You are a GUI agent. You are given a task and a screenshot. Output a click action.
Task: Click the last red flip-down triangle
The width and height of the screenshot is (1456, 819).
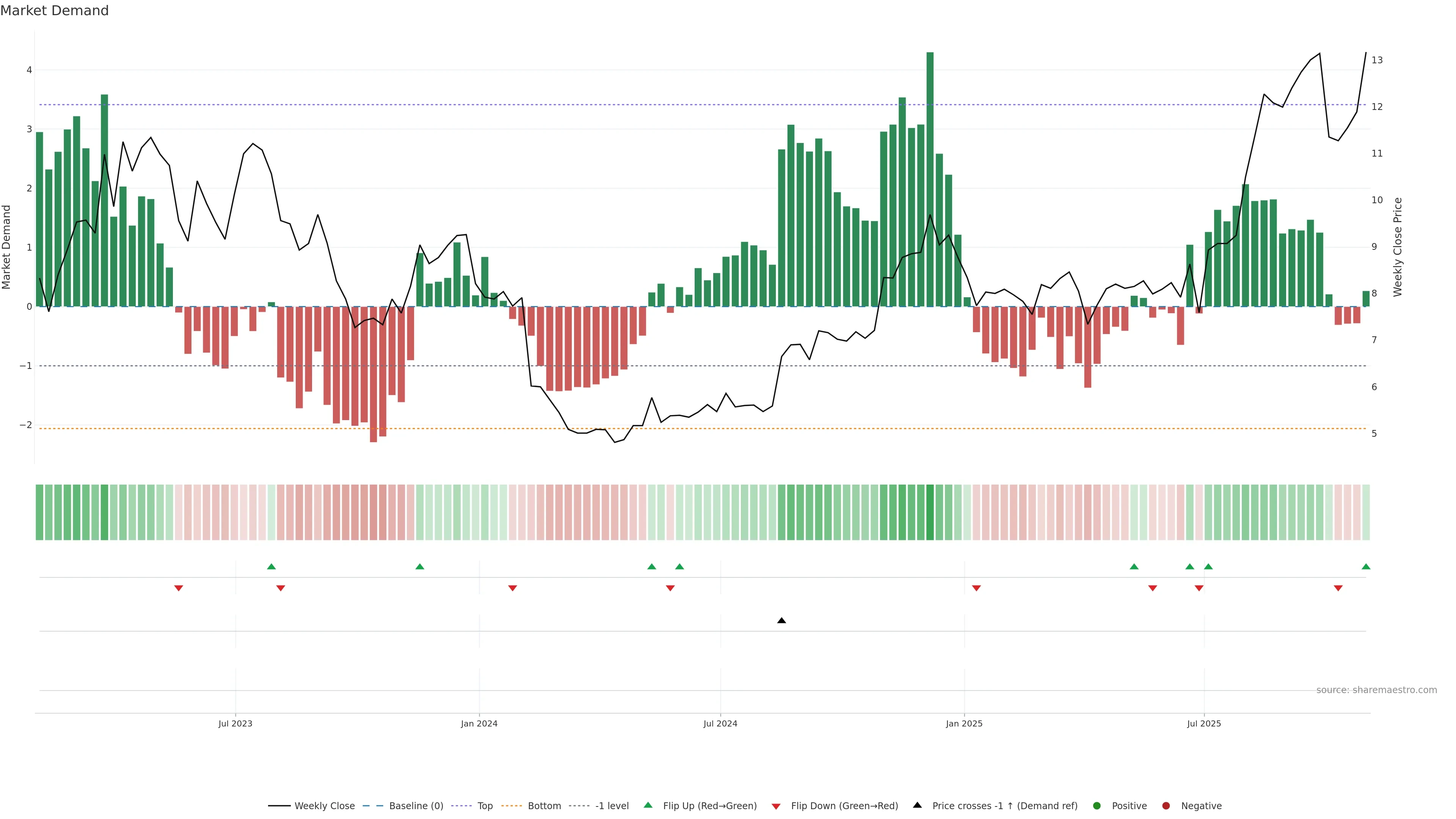(x=1338, y=588)
